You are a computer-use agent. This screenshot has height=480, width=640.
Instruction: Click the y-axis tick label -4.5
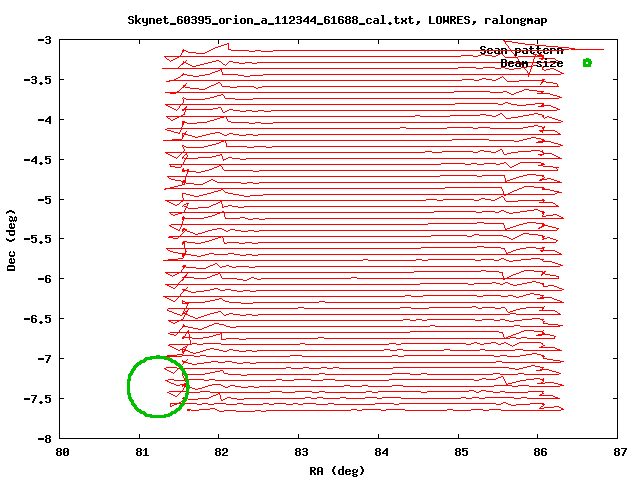coord(38,160)
